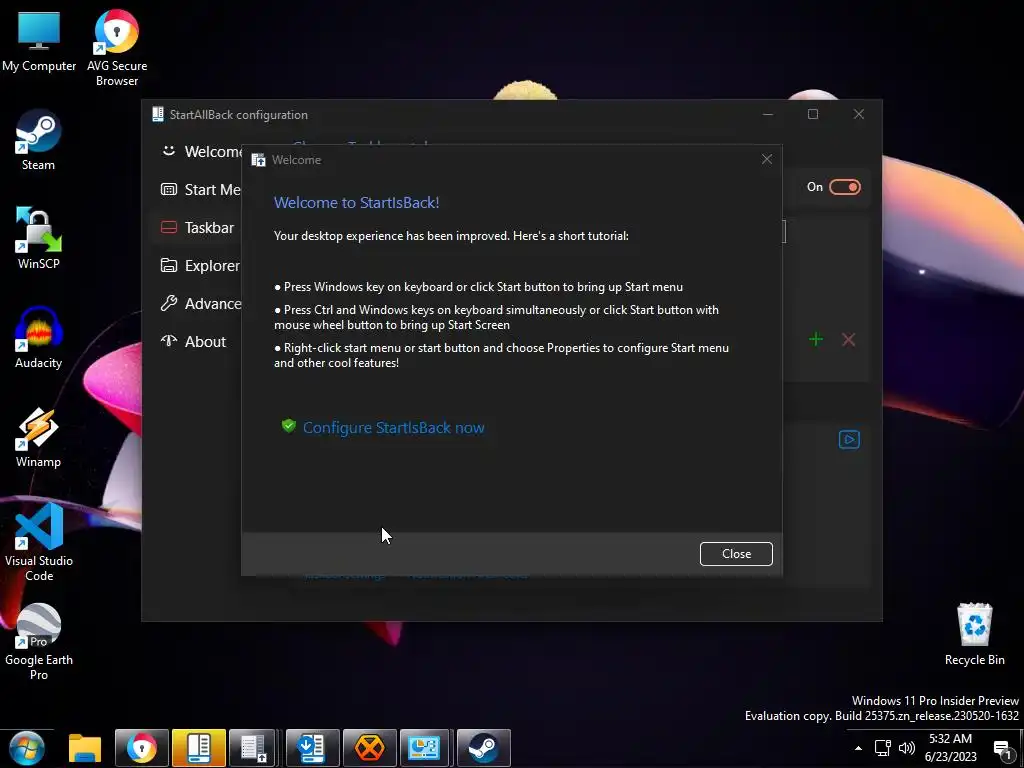
Task: Select the Welcome dialog taskbar button
Action: click(x=253, y=748)
